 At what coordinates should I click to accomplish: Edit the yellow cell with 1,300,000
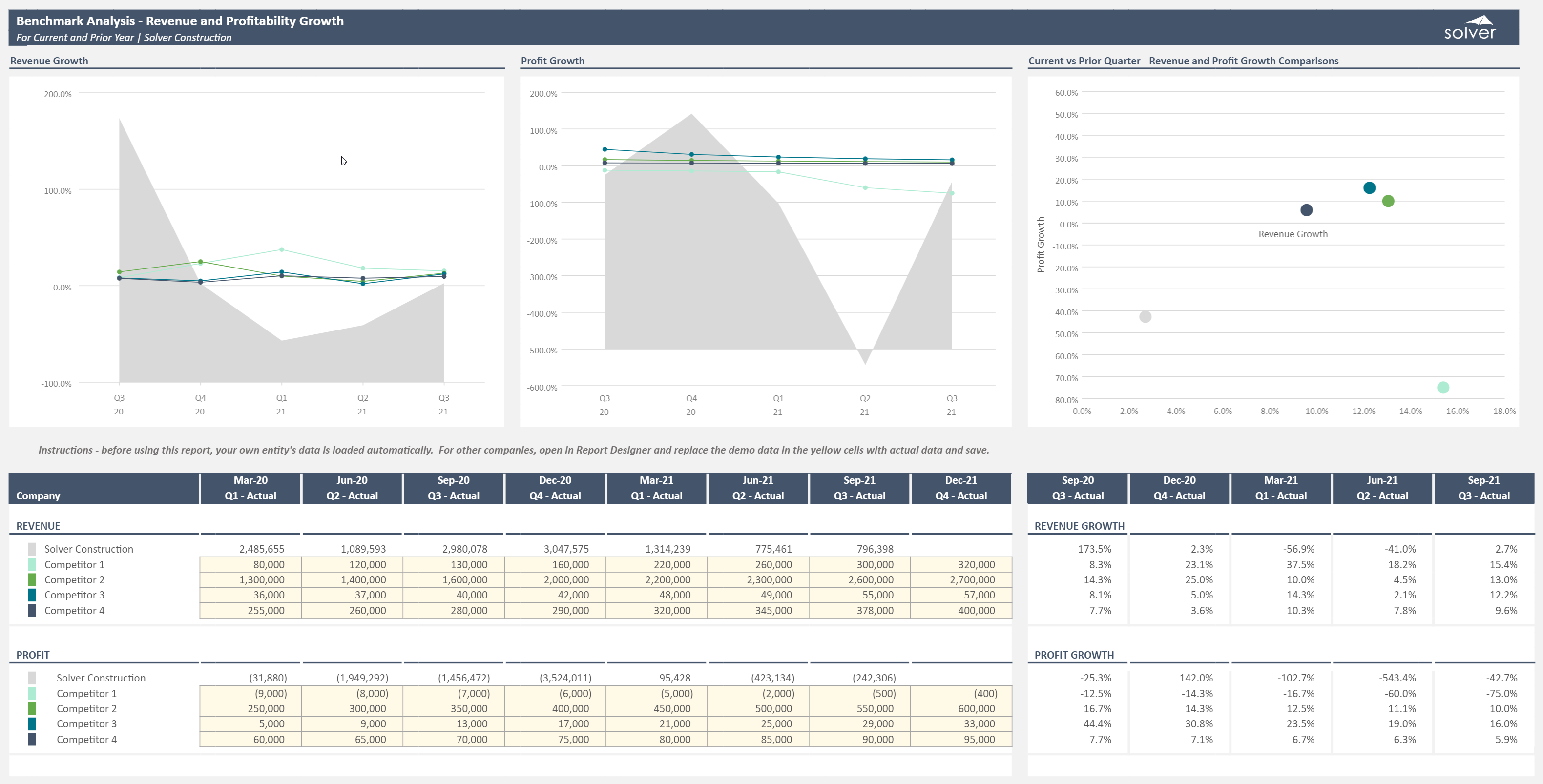click(250, 580)
